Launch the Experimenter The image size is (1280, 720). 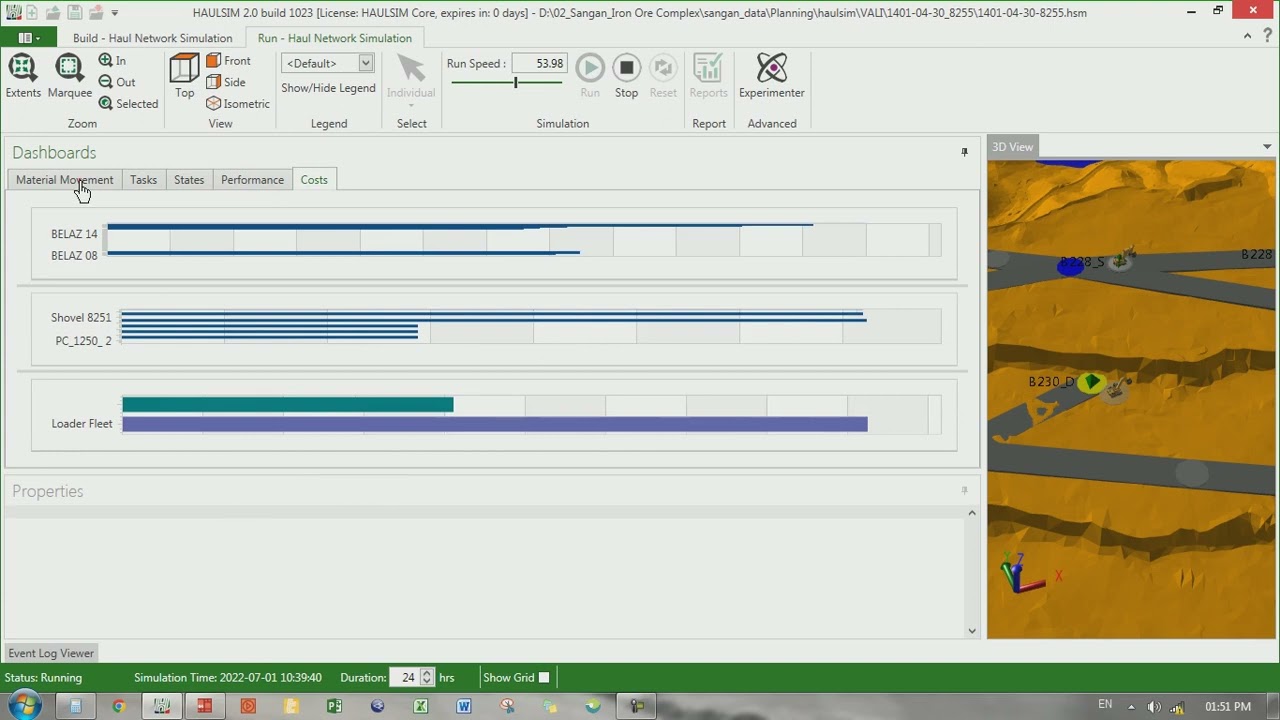[772, 77]
